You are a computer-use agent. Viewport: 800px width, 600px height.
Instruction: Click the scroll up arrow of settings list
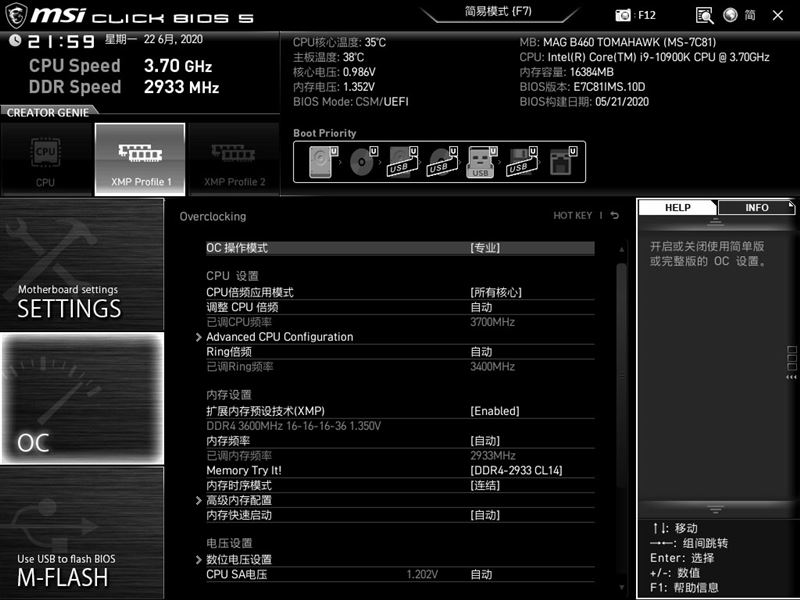621,249
